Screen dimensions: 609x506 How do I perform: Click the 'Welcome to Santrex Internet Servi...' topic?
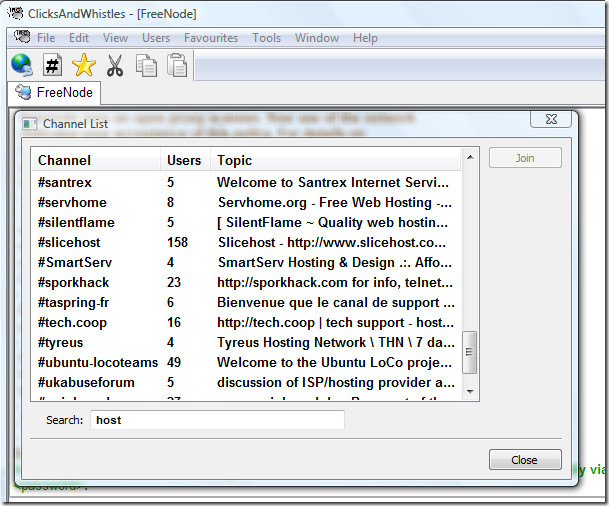pyautogui.click(x=333, y=182)
